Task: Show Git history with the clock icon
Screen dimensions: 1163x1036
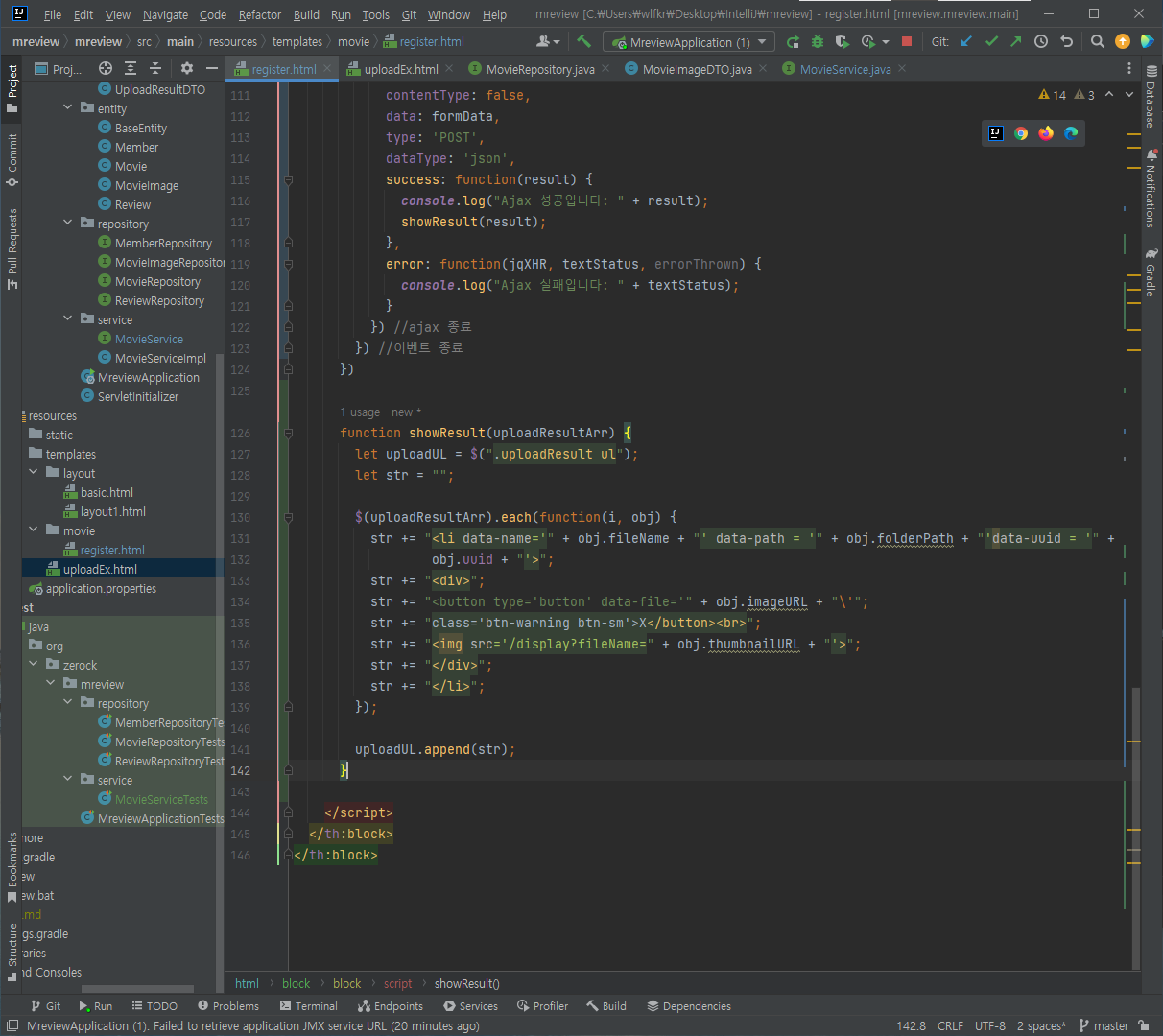Action: pos(1041,41)
